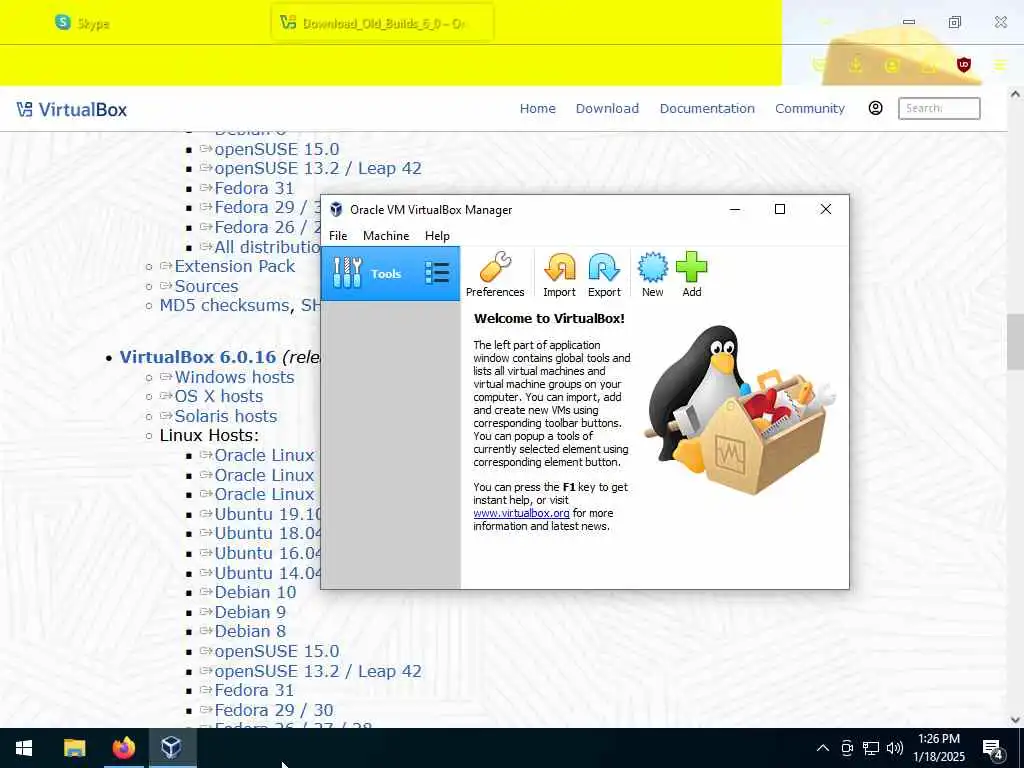Click the user account icon on website
This screenshot has height=768, width=1024.
[x=876, y=108]
